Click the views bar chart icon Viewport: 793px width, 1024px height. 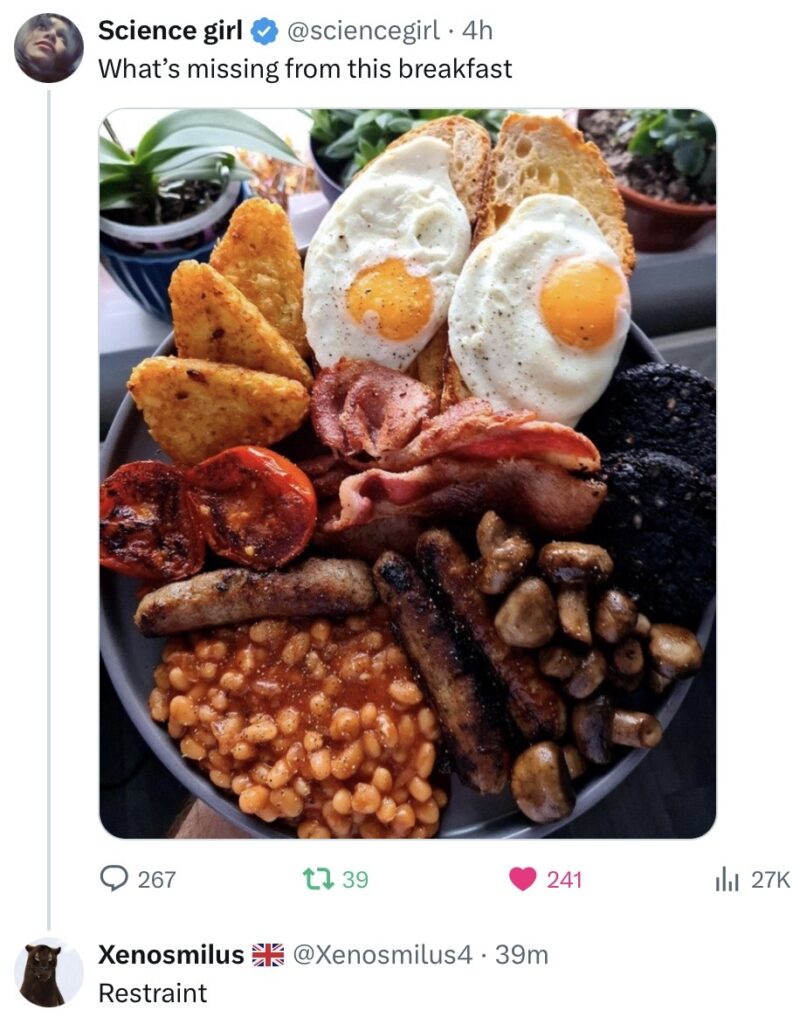tap(726, 879)
